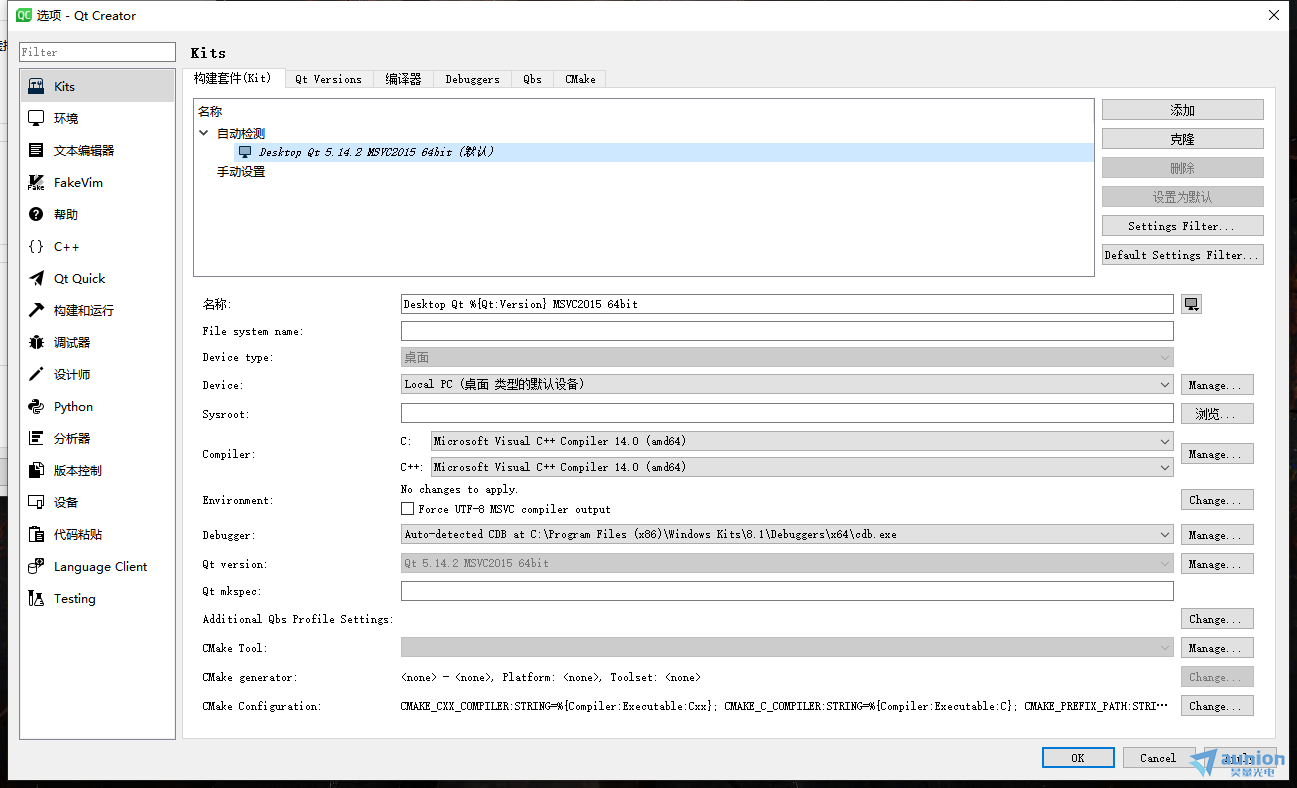Open the Qt Quick settings category

[x=97, y=278]
